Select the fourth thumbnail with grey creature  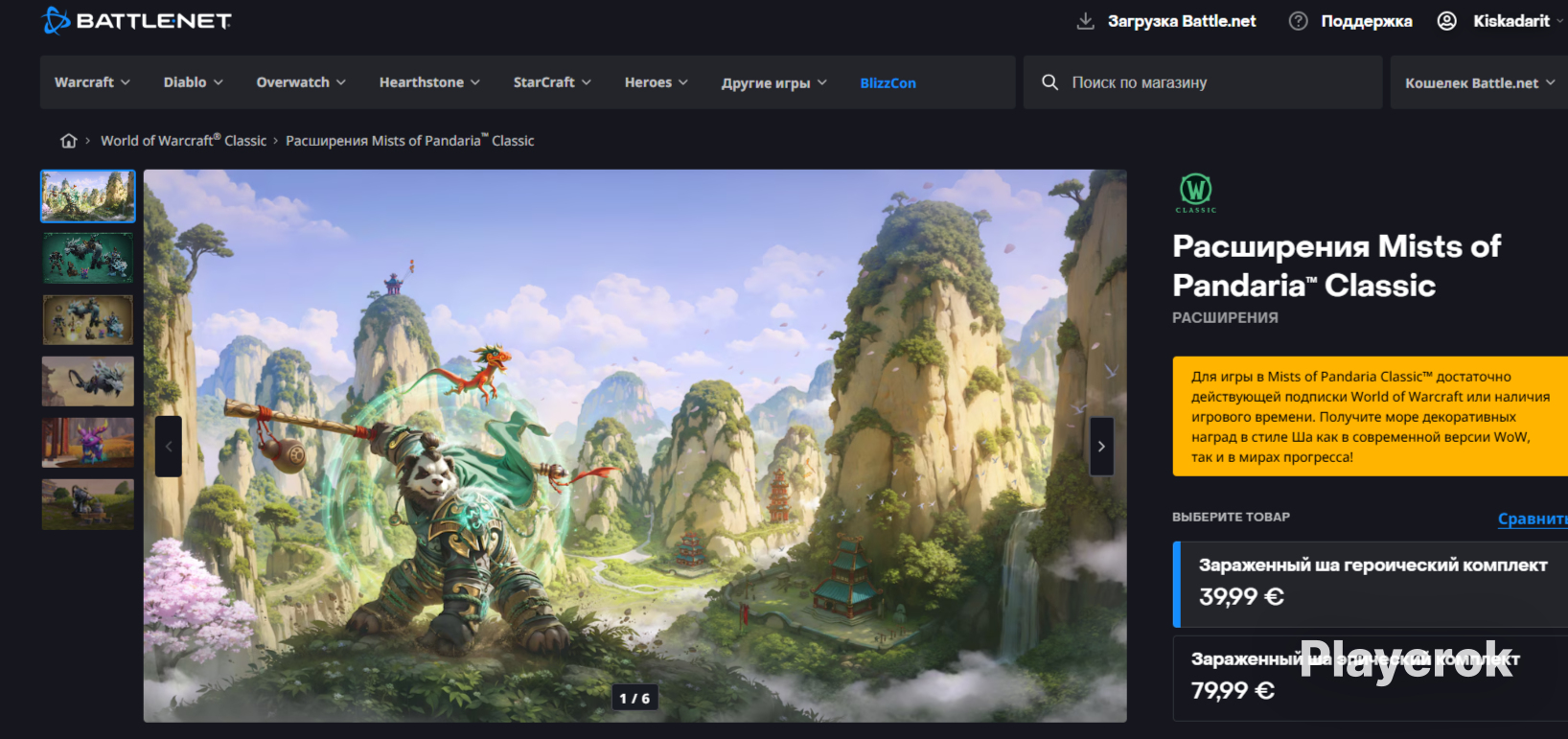88,381
